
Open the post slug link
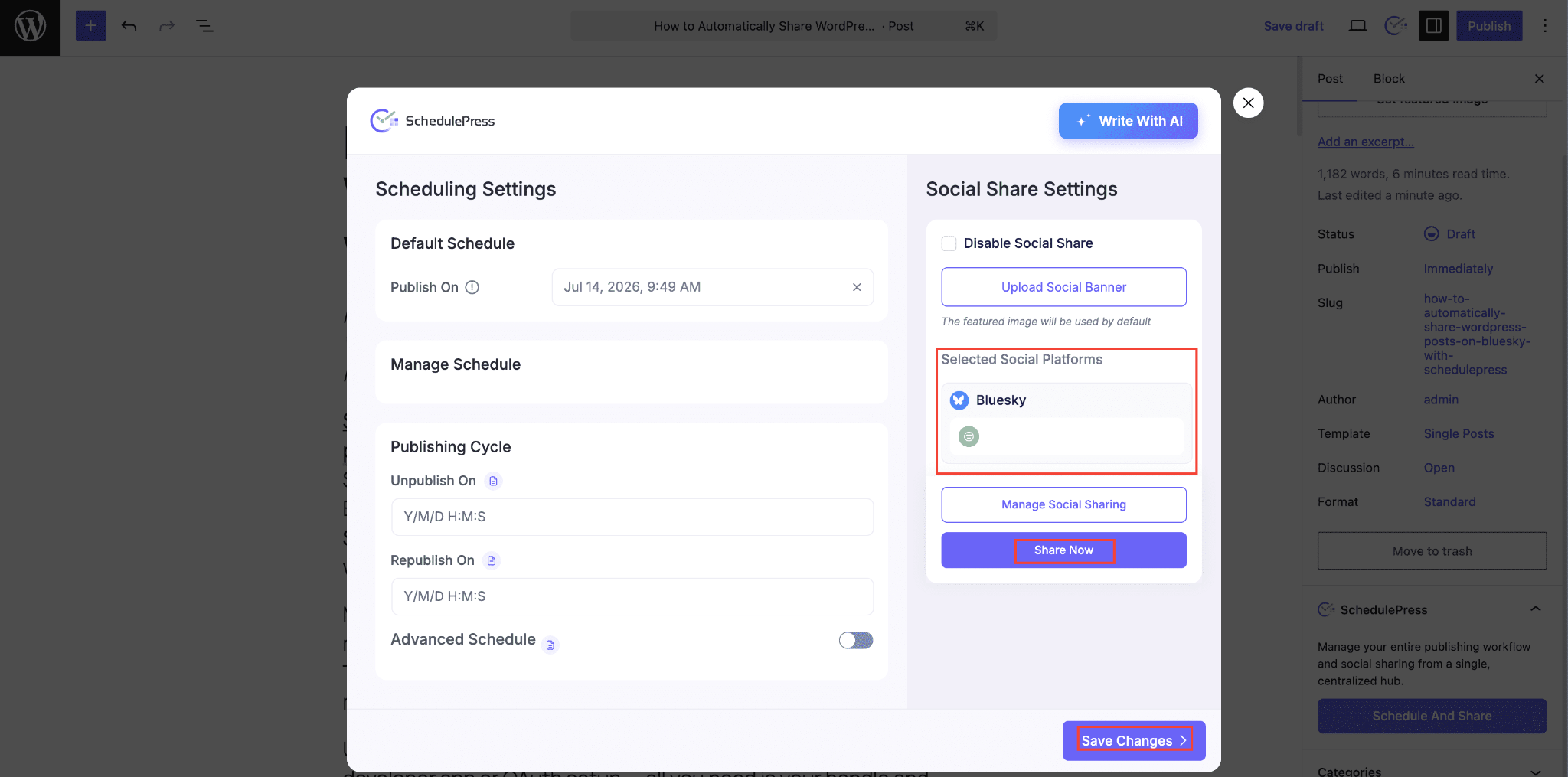[1476, 334]
